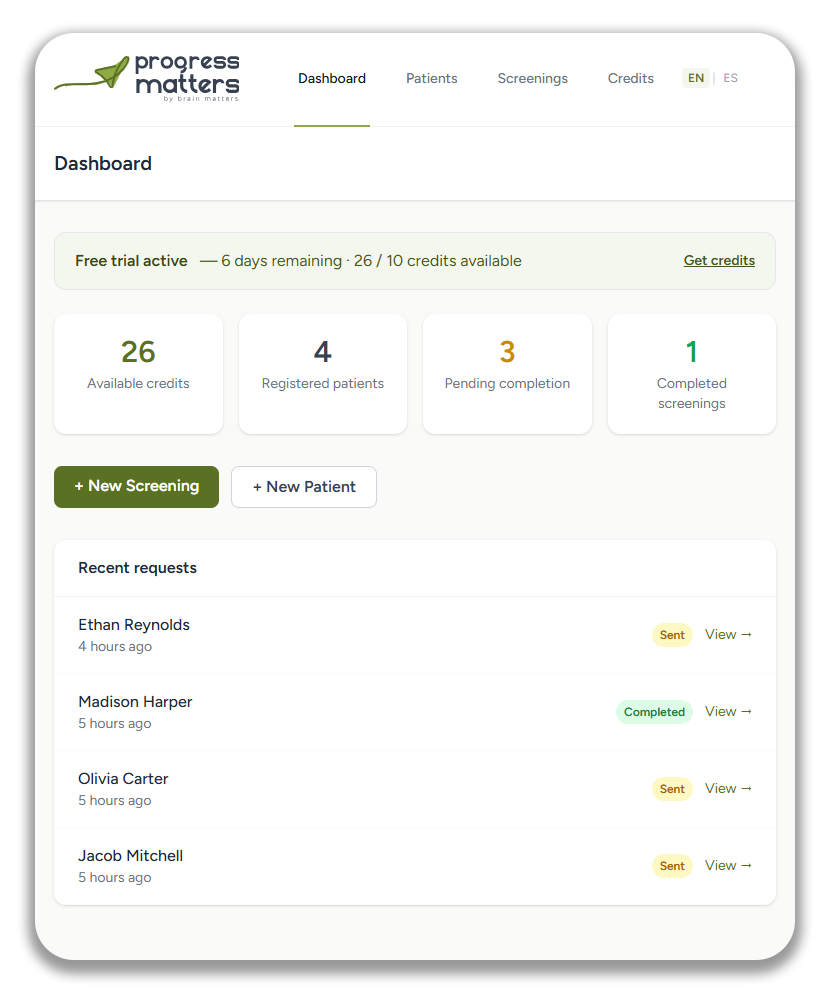View Madison Harper's completed request
The width and height of the screenshot is (830, 997).
pos(728,712)
